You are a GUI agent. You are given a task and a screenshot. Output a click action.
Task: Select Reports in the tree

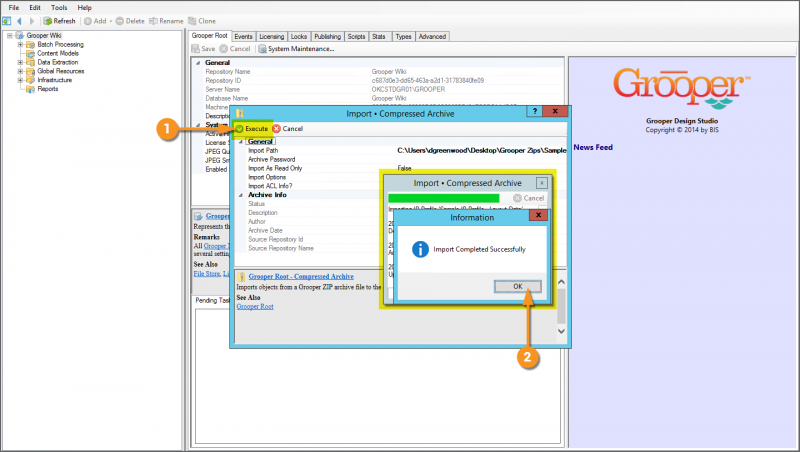[47, 89]
